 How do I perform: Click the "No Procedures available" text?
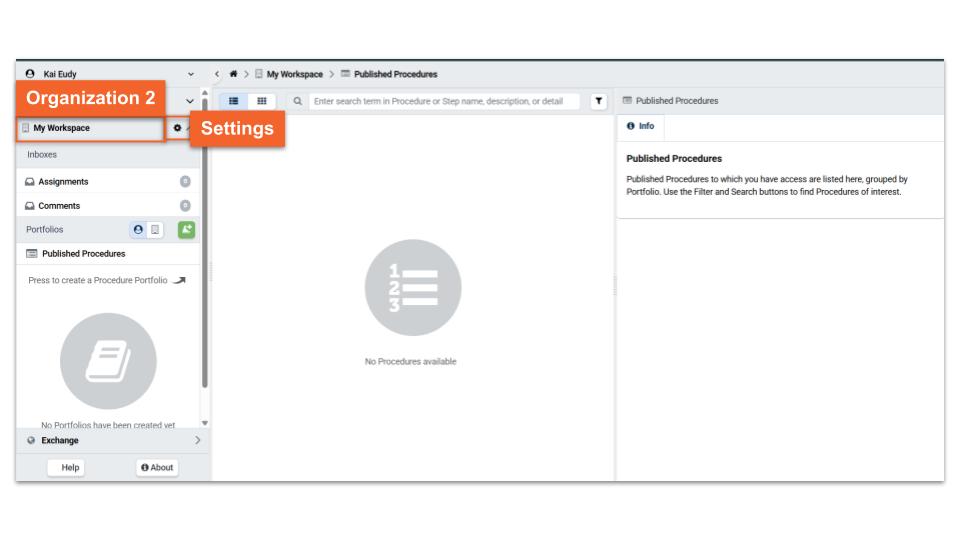(410, 362)
